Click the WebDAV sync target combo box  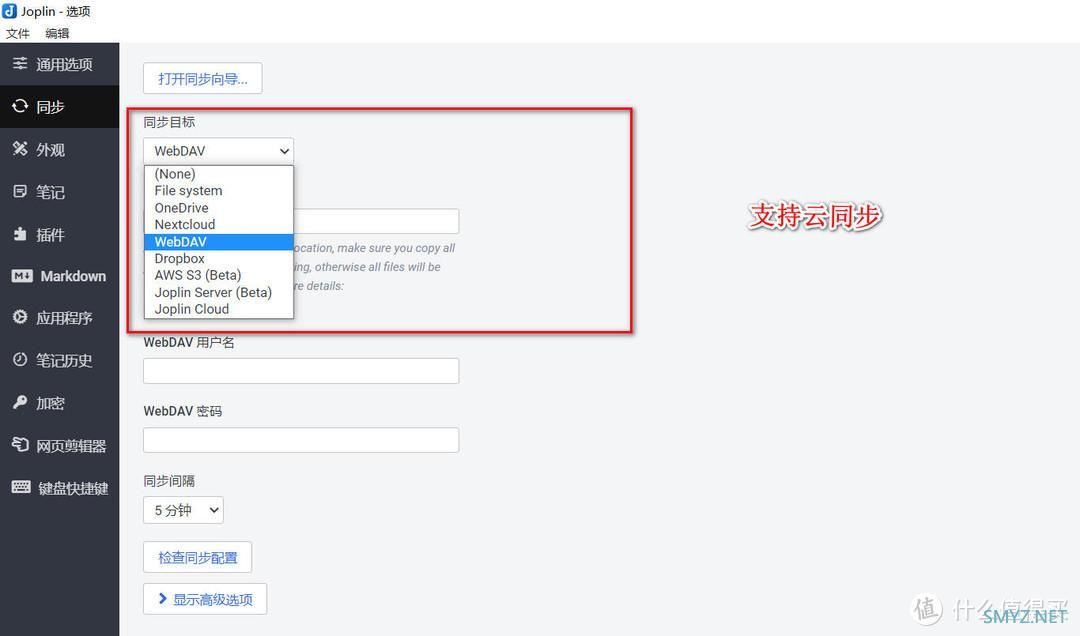[218, 151]
